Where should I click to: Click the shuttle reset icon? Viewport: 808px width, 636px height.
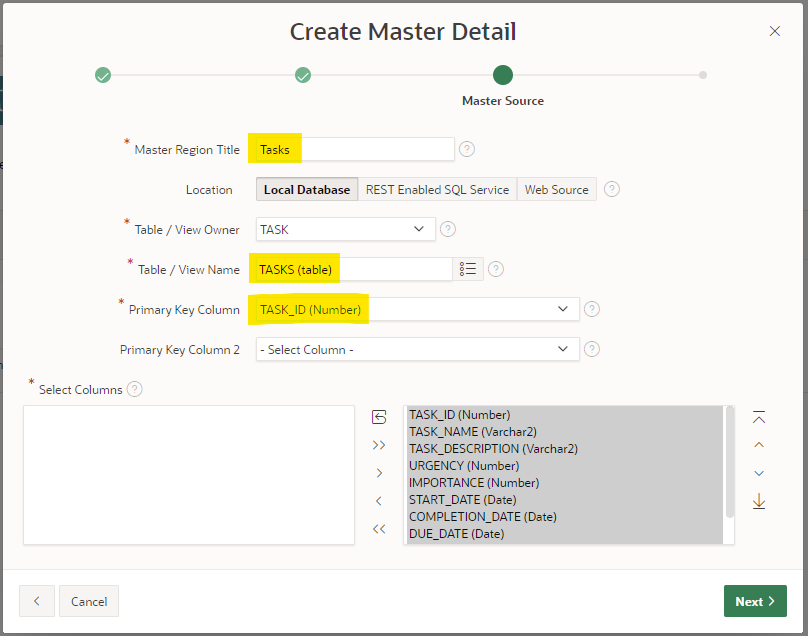379,417
